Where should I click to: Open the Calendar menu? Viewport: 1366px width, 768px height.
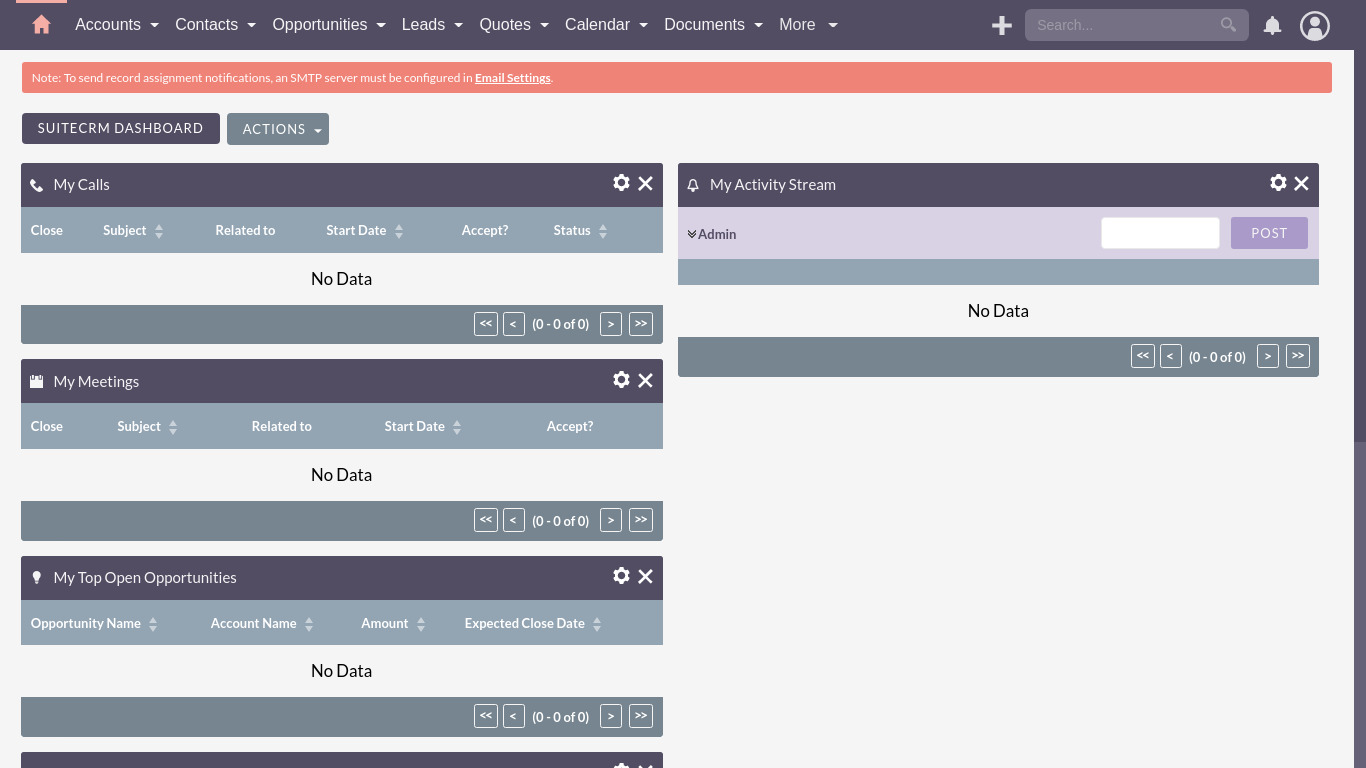tap(605, 25)
